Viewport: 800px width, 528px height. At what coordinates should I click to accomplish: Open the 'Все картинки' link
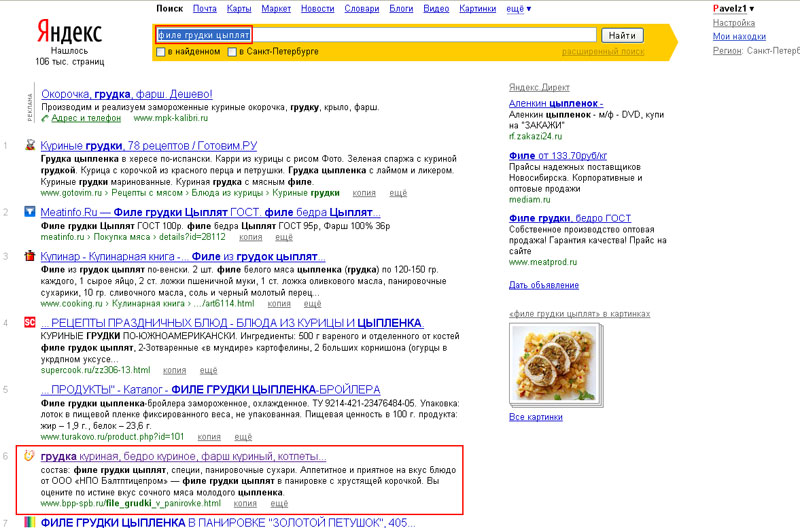click(x=536, y=417)
